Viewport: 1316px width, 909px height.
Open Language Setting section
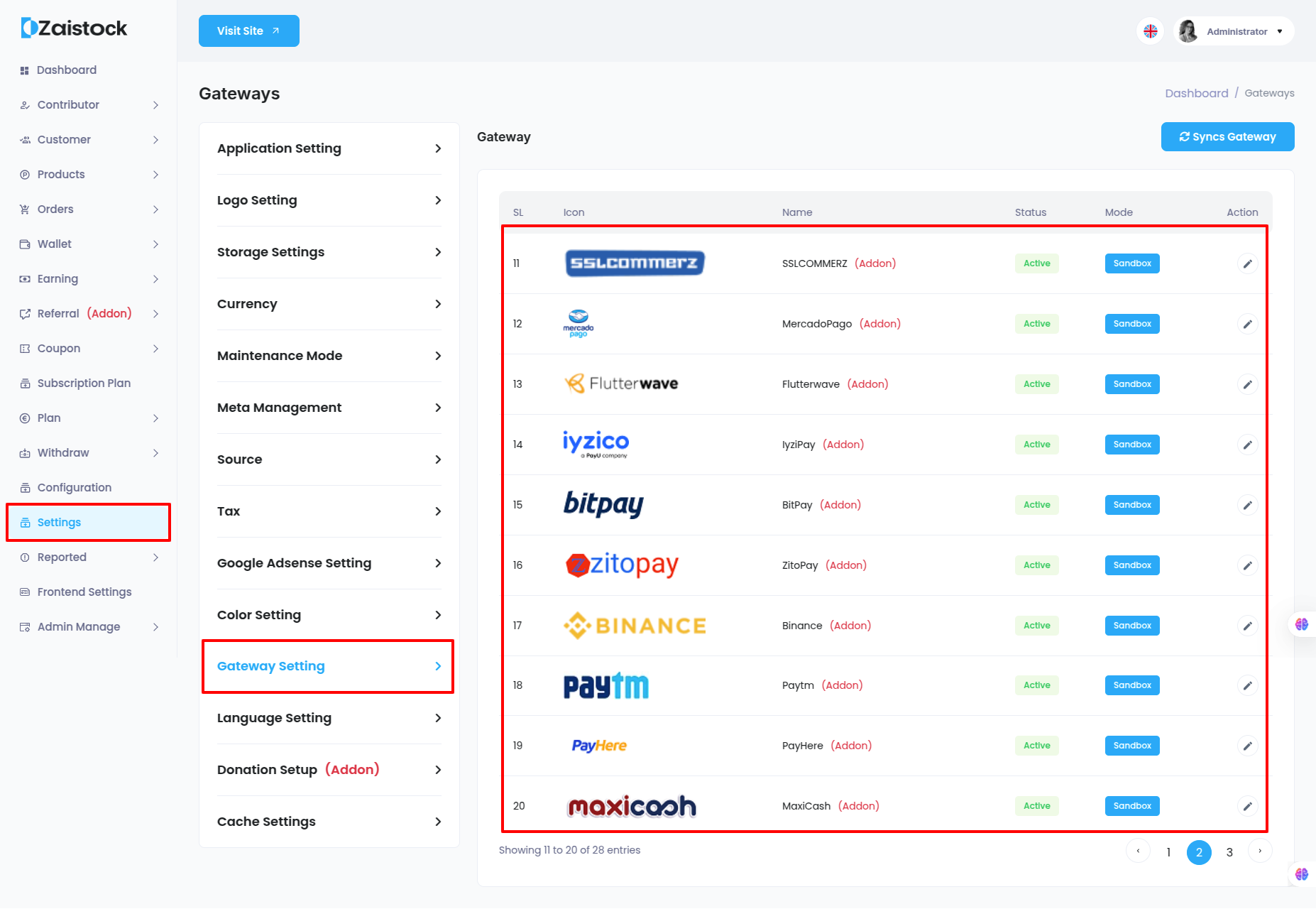tap(329, 718)
